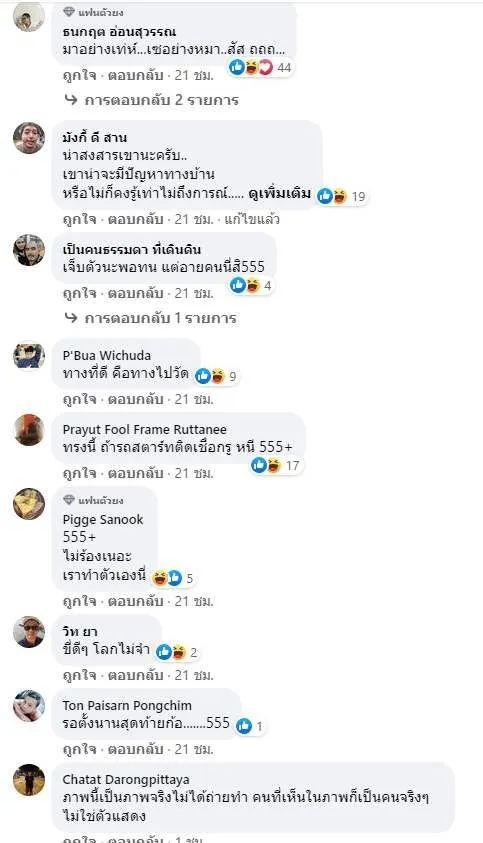The width and height of the screenshot is (483, 843).
Task: Reply to Prayut Fool Frame Ruttanee's comment
Action: tap(135, 474)
